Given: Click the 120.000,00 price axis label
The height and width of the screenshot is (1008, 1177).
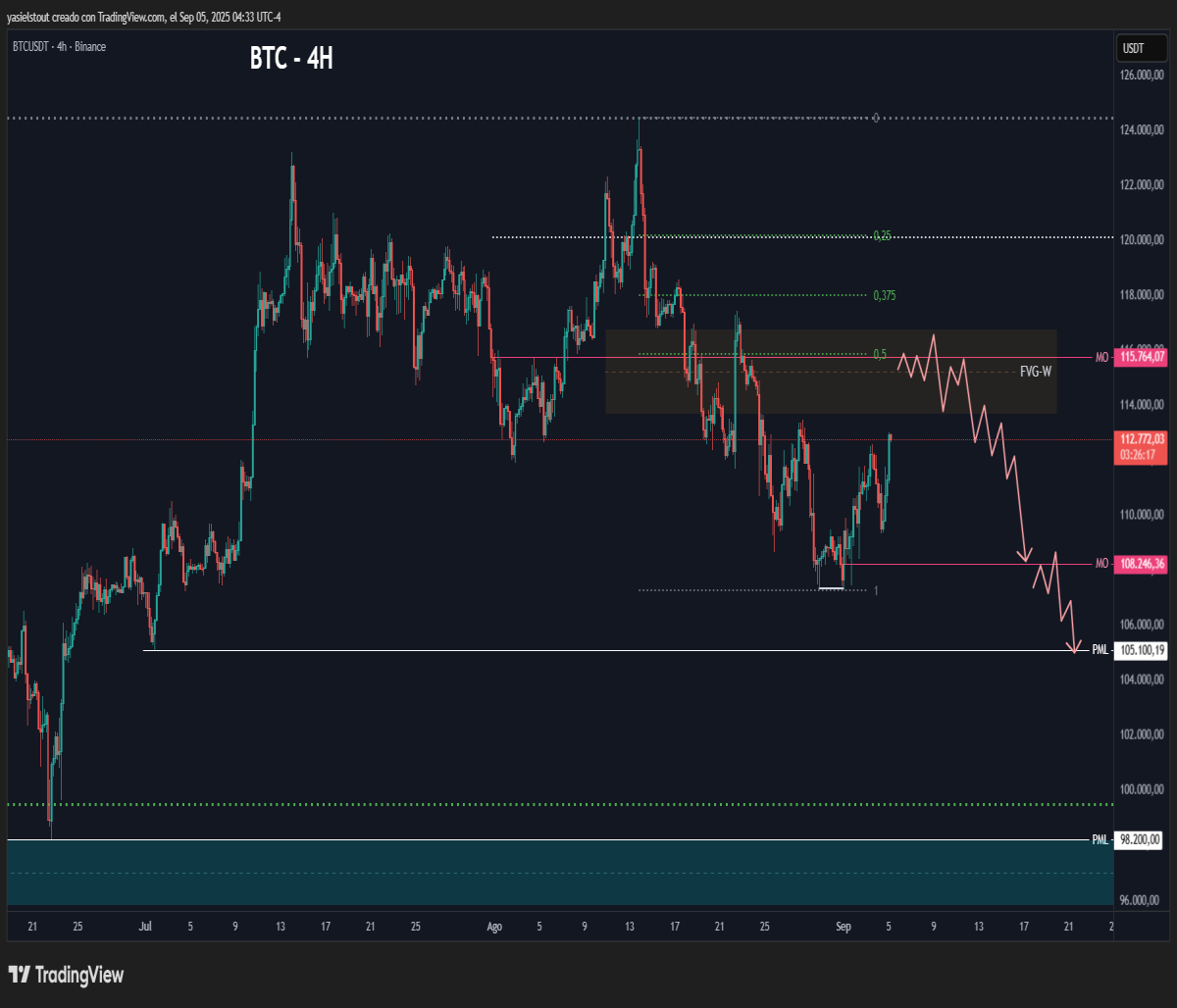Looking at the screenshot, I should click(x=1142, y=239).
